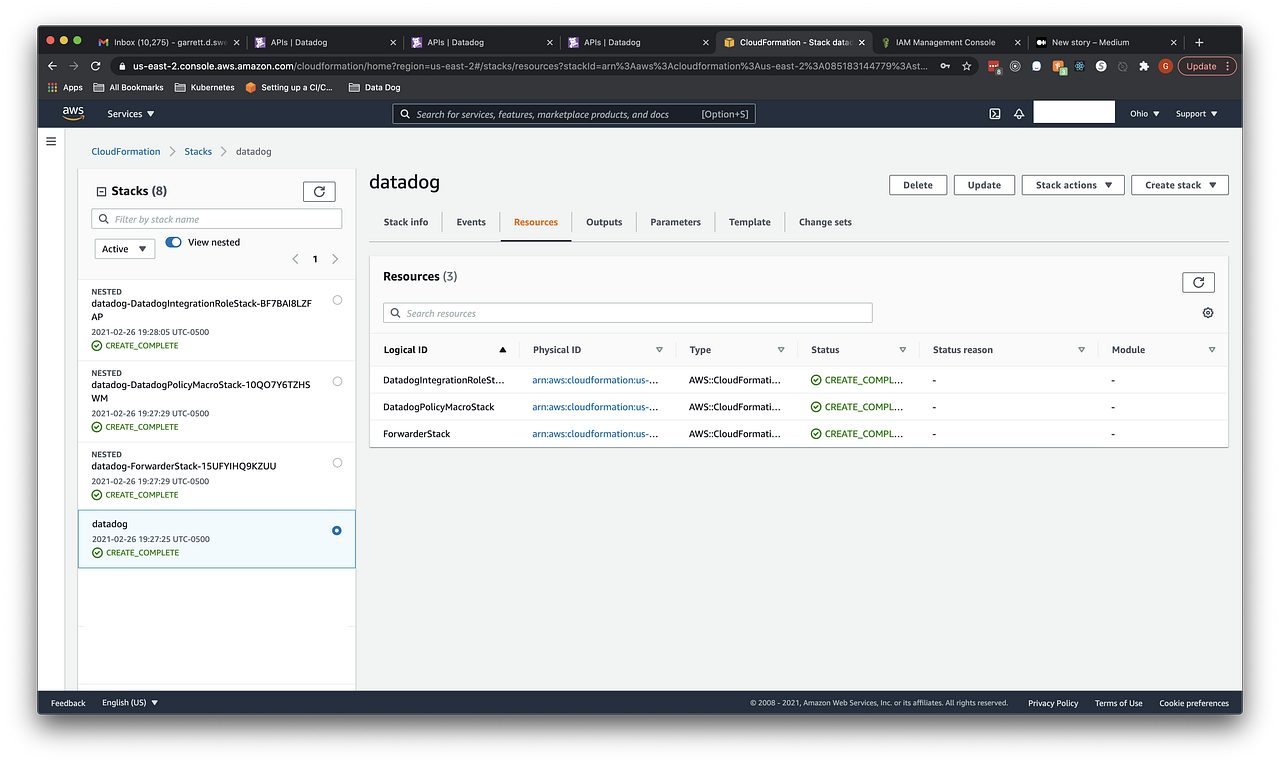Screen dimensions: 1280x764
Task: Open ForwarderStack's physical ID arn link
Action: pyautogui.click(x=596, y=433)
